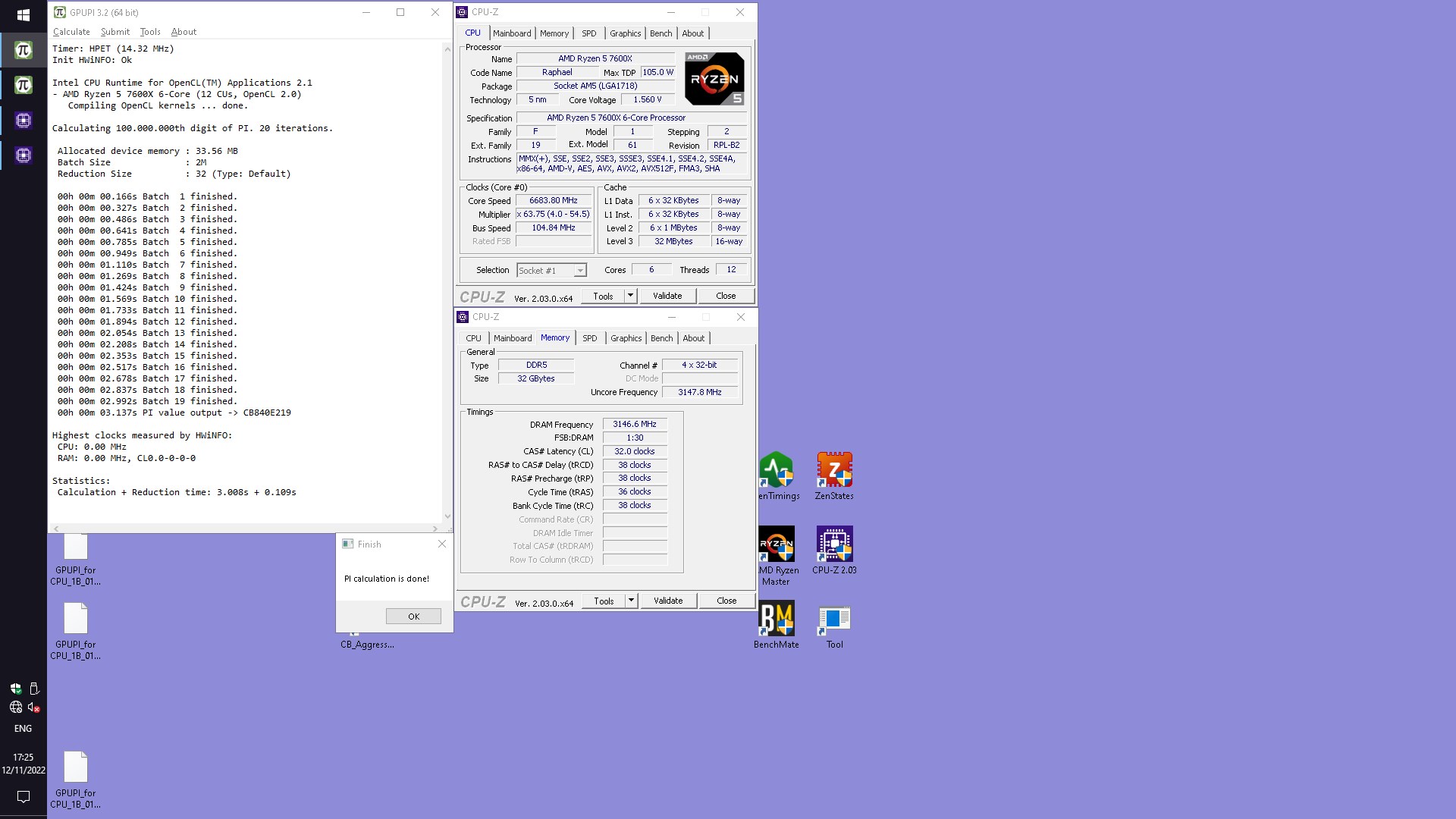Switch to Graphics tab in top CPU-Z
Viewport: 1456px width, 819px height.
[626, 33]
